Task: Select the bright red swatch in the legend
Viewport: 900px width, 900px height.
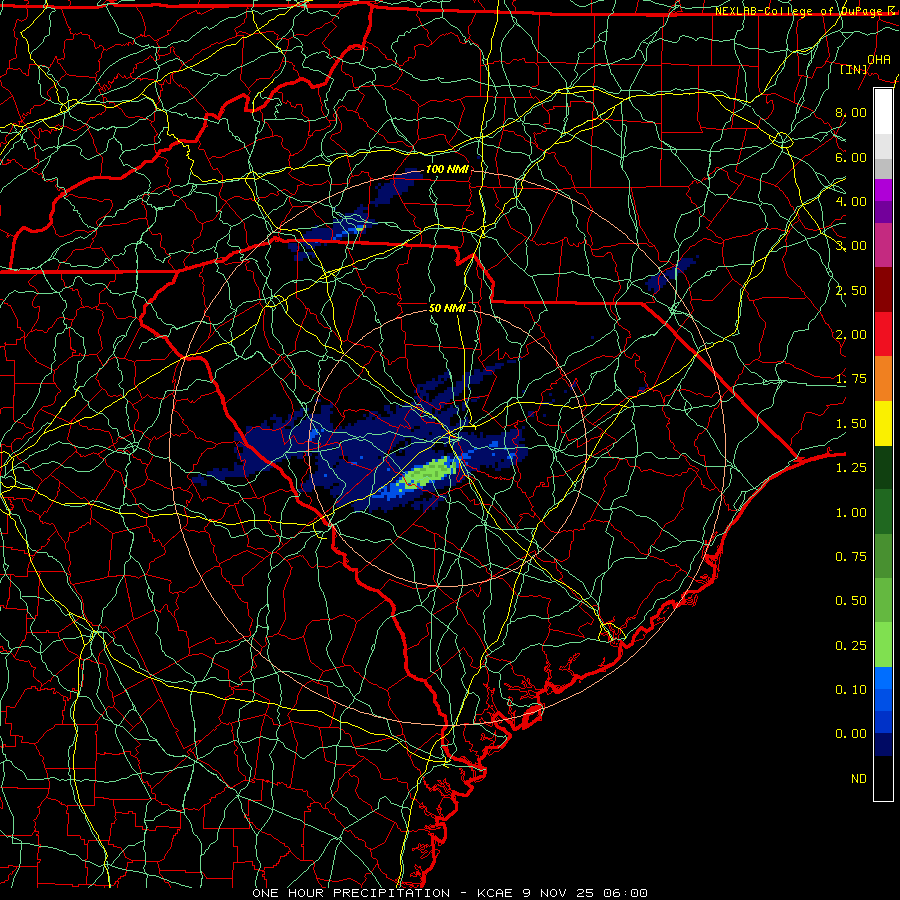Action: point(883,335)
